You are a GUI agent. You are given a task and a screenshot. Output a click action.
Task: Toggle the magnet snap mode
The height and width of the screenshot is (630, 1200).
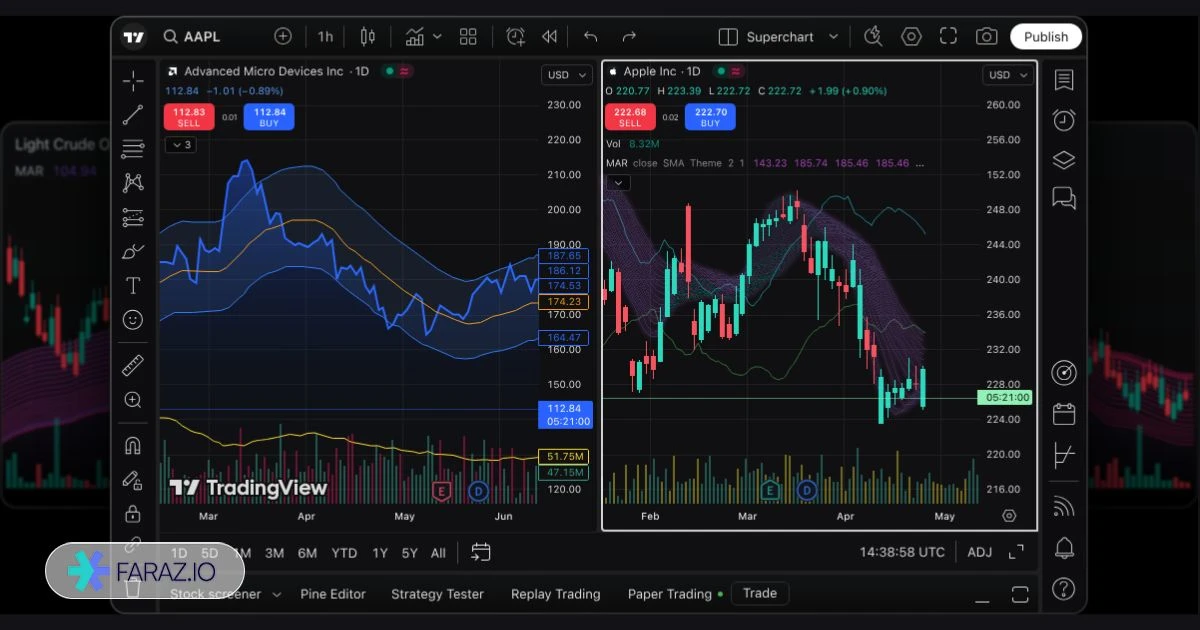pyautogui.click(x=132, y=445)
